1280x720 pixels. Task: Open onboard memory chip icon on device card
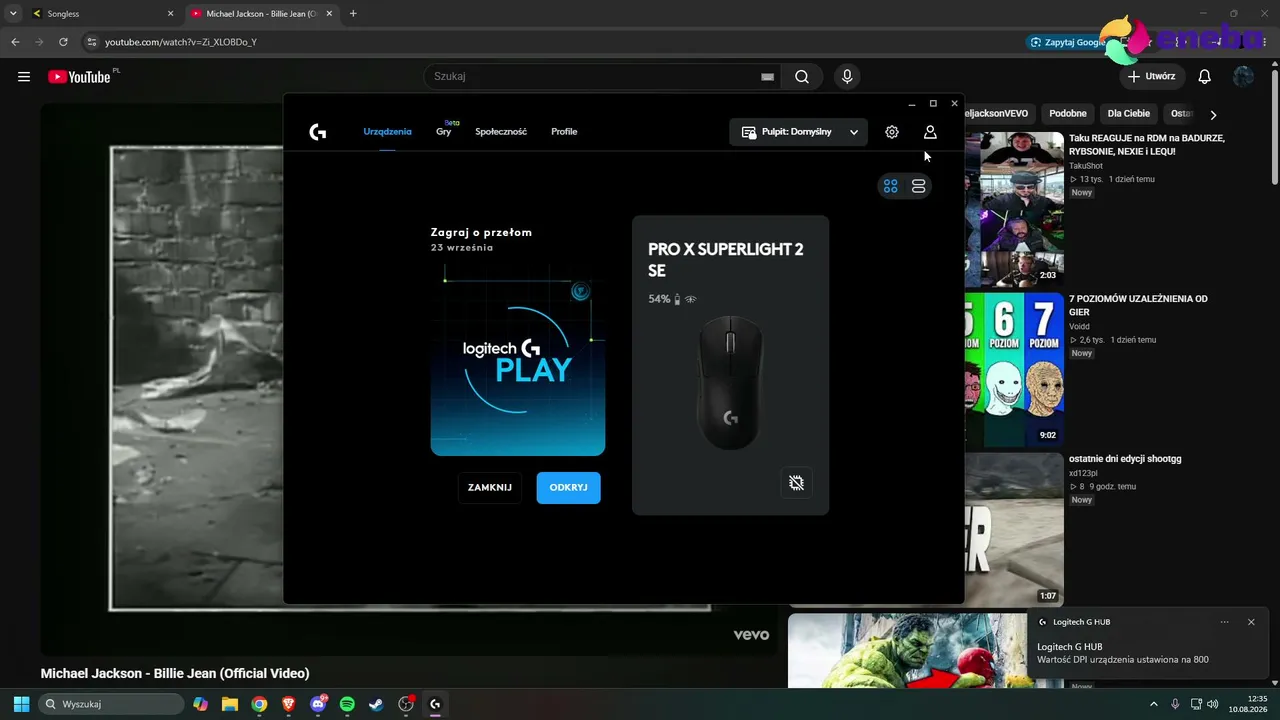pos(796,483)
